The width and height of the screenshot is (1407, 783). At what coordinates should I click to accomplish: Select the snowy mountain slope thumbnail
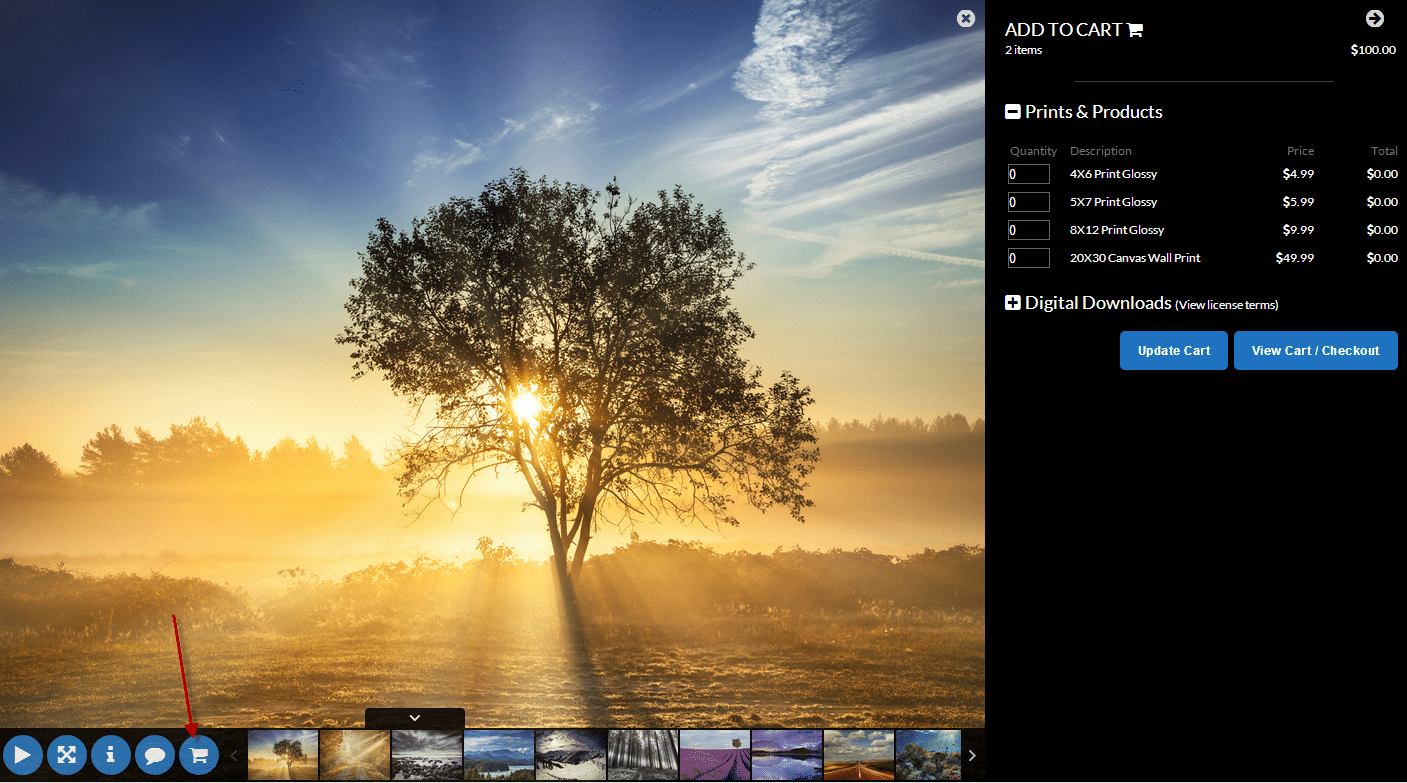(x=571, y=755)
